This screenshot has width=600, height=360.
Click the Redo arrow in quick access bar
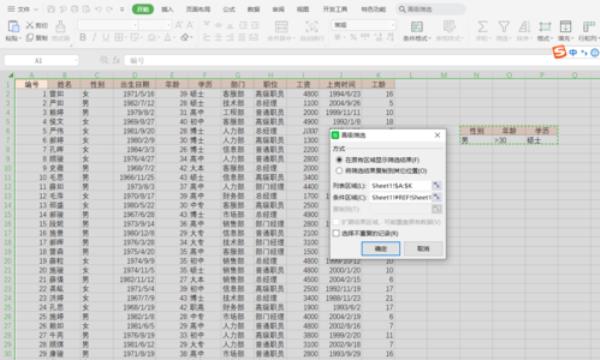coord(109,9)
